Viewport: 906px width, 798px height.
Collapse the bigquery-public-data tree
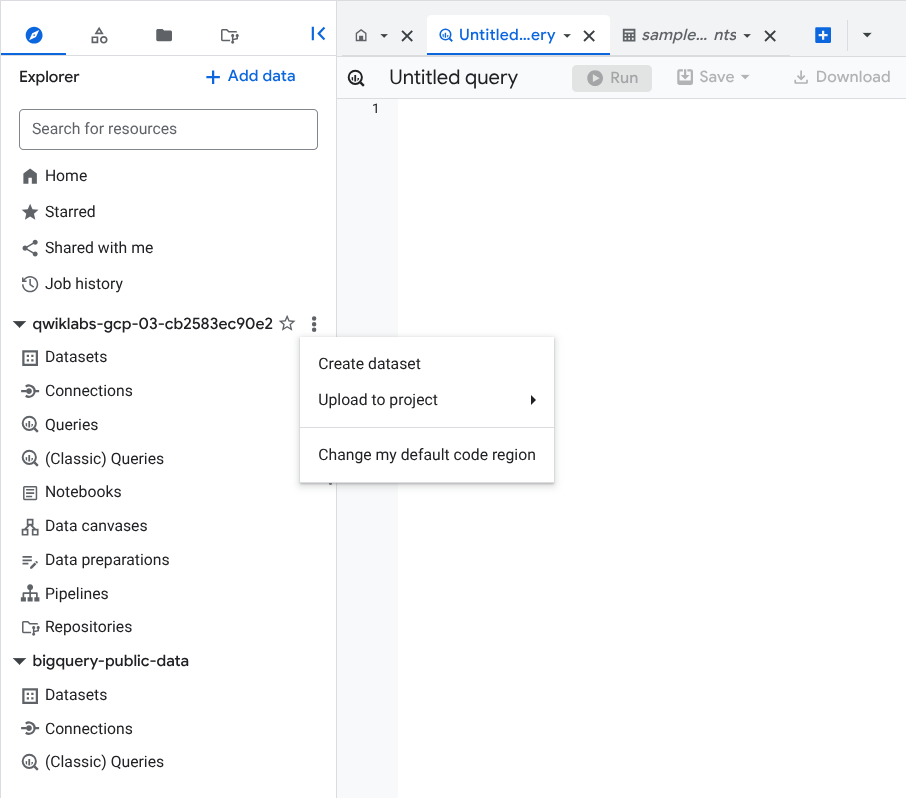18,660
